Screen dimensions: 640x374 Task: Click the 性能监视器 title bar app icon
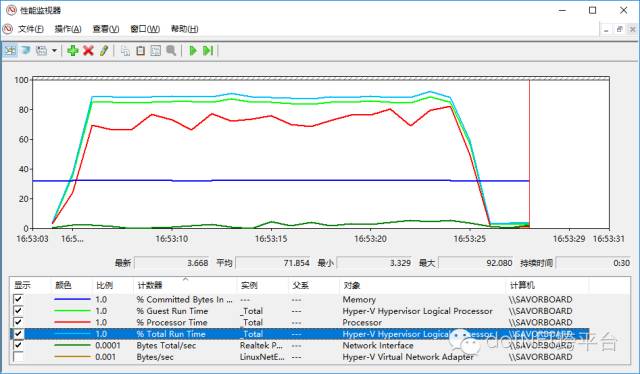(x=11, y=10)
